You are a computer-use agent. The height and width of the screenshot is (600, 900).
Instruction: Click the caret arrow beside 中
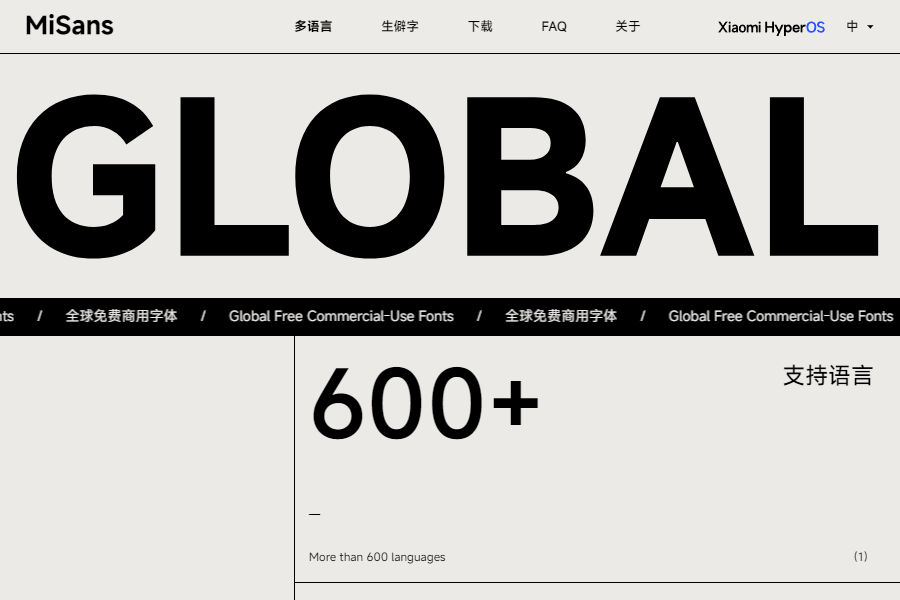point(870,27)
